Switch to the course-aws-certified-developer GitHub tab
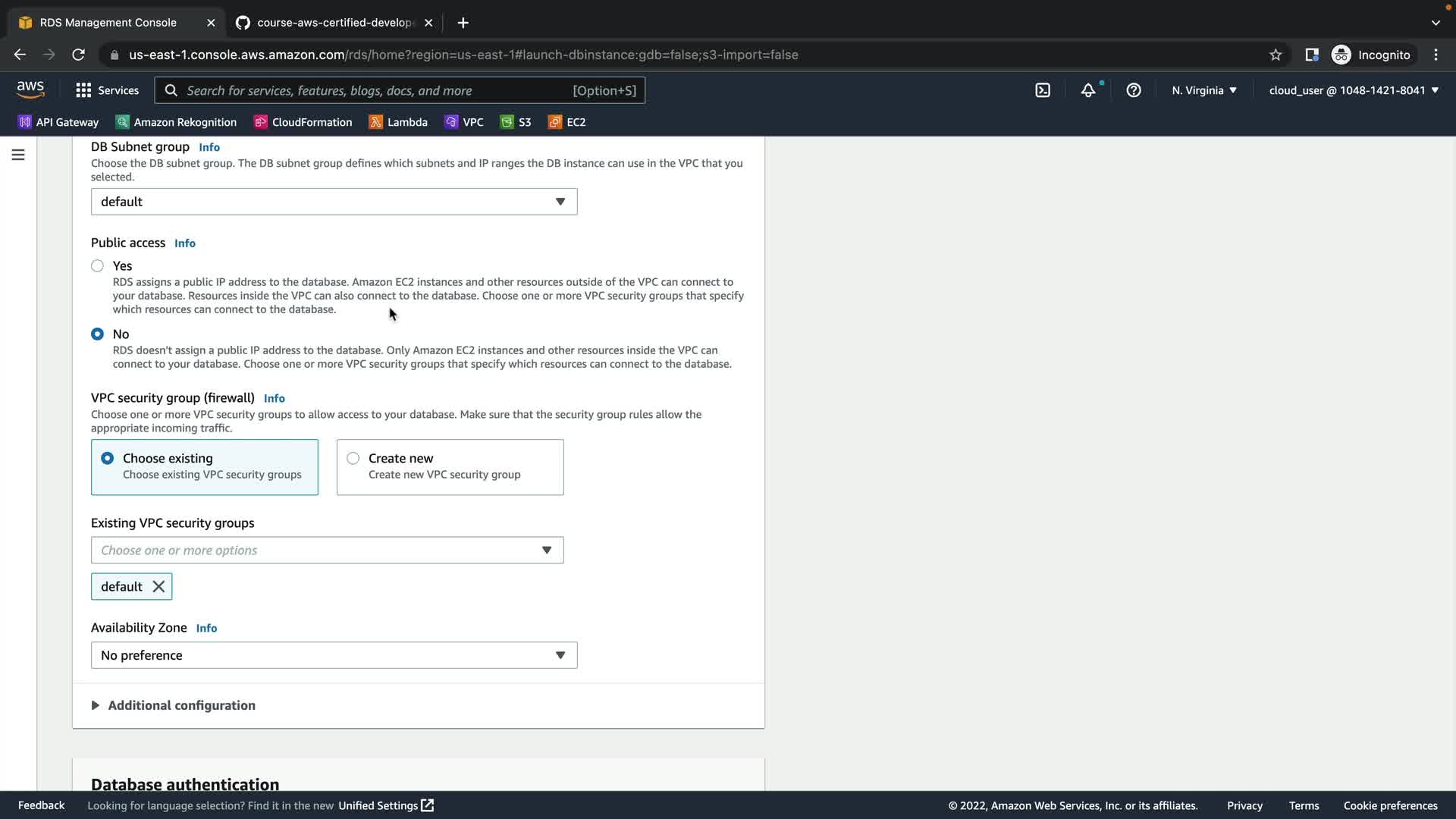 [334, 23]
